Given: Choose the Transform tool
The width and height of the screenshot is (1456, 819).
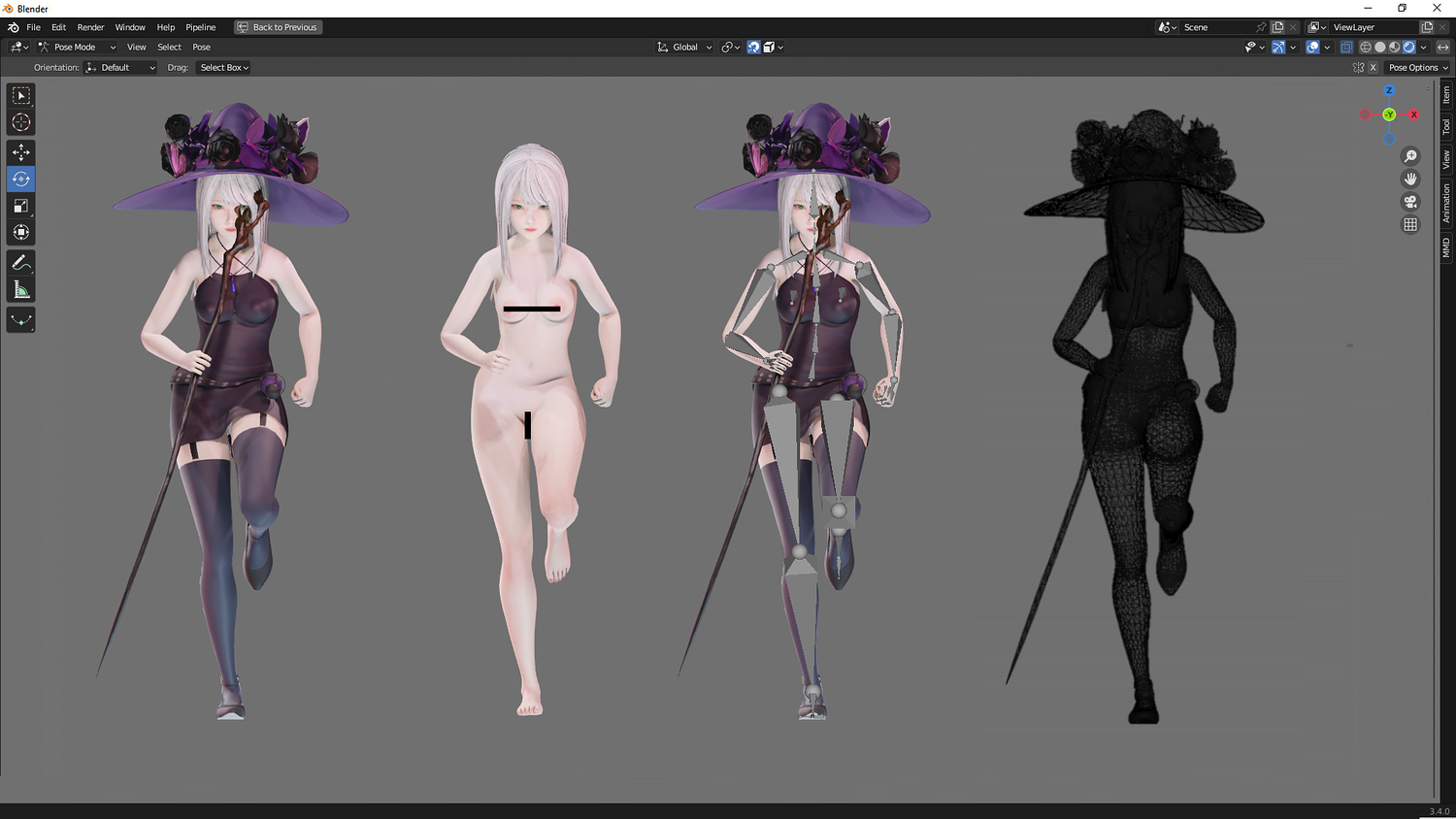Looking at the screenshot, I should tap(21, 232).
